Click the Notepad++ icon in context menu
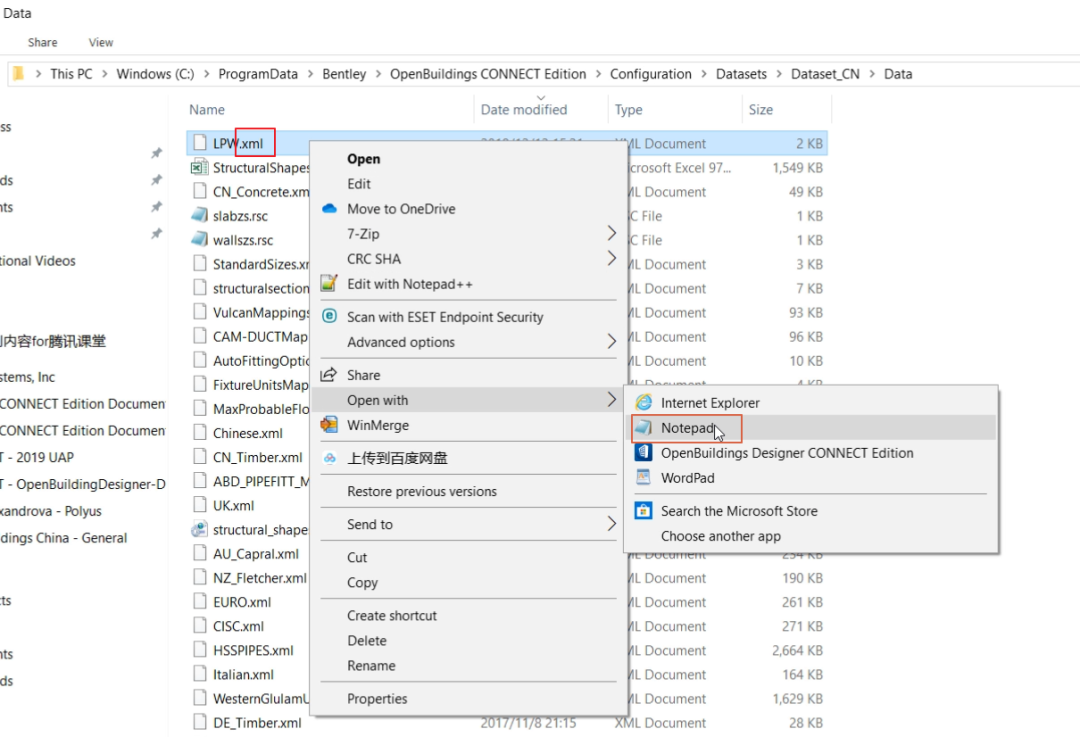The width and height of the screenshot is (1080, 737). pyautogui.click(x=329, y=283)
